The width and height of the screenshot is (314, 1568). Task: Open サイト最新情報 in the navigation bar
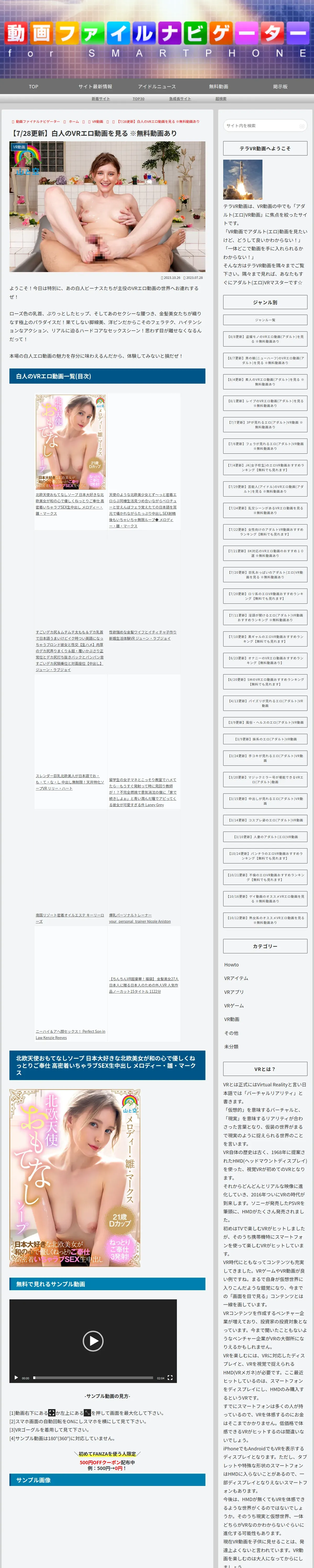coord(95,87)
